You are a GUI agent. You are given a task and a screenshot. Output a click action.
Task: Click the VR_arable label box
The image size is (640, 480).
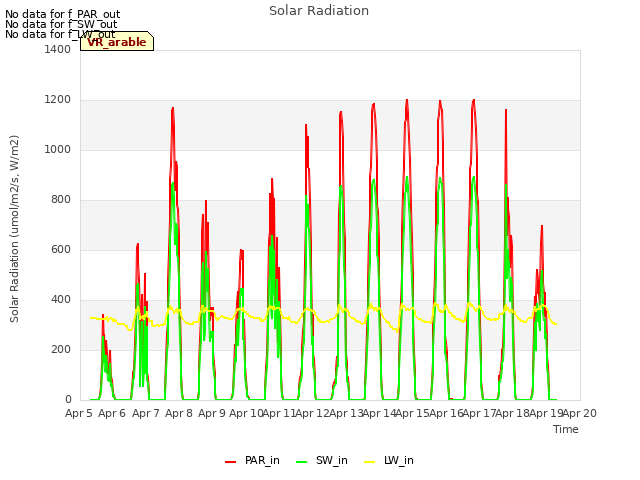117,42
